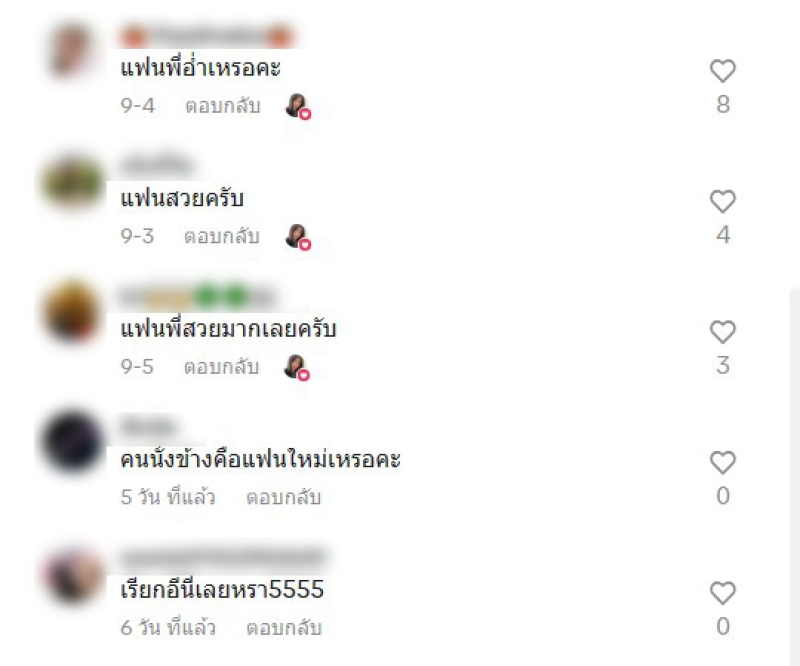Image resolution: width=800 pixels, height=666 pixels.
Task: Click creator-liked badge on the 9-3 comment
Action: click(x=298, y=237)
